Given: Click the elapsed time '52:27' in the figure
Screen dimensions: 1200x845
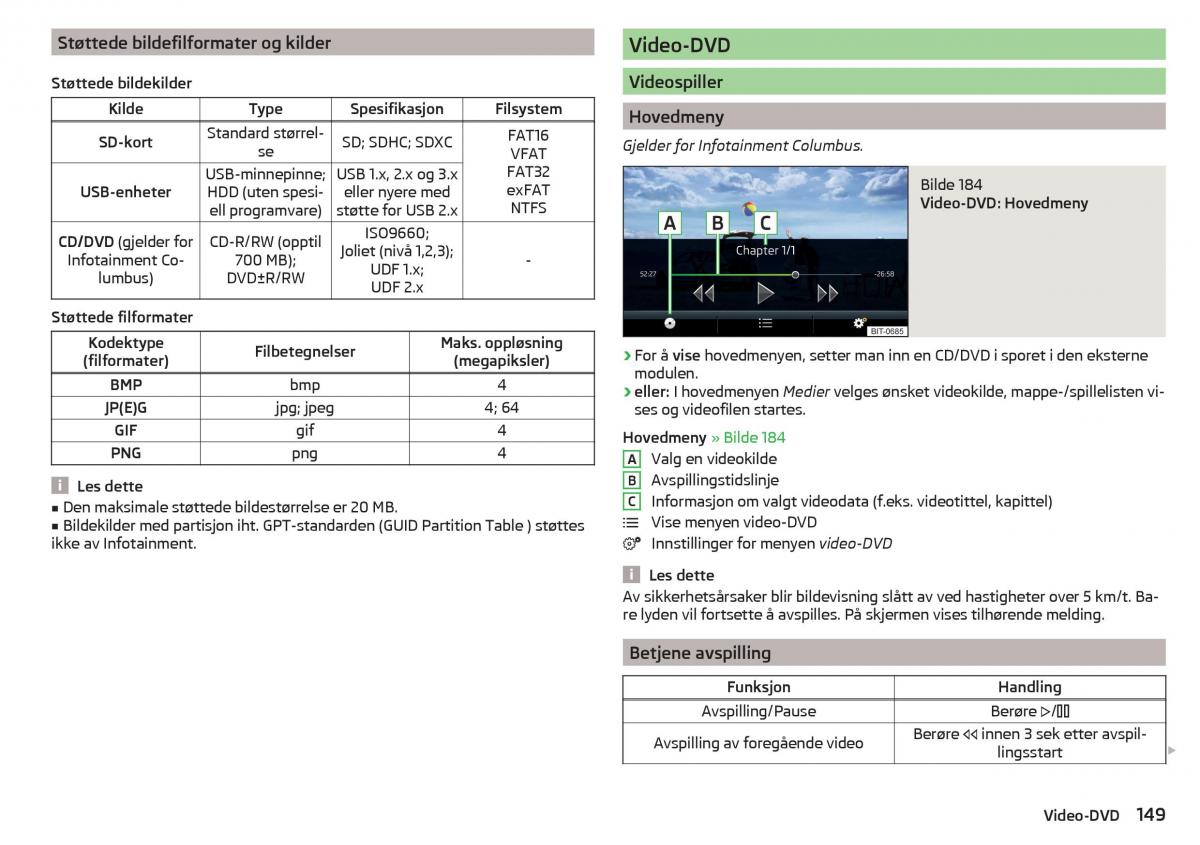Looking at the screenshot, I should click(x=648, y=274).
